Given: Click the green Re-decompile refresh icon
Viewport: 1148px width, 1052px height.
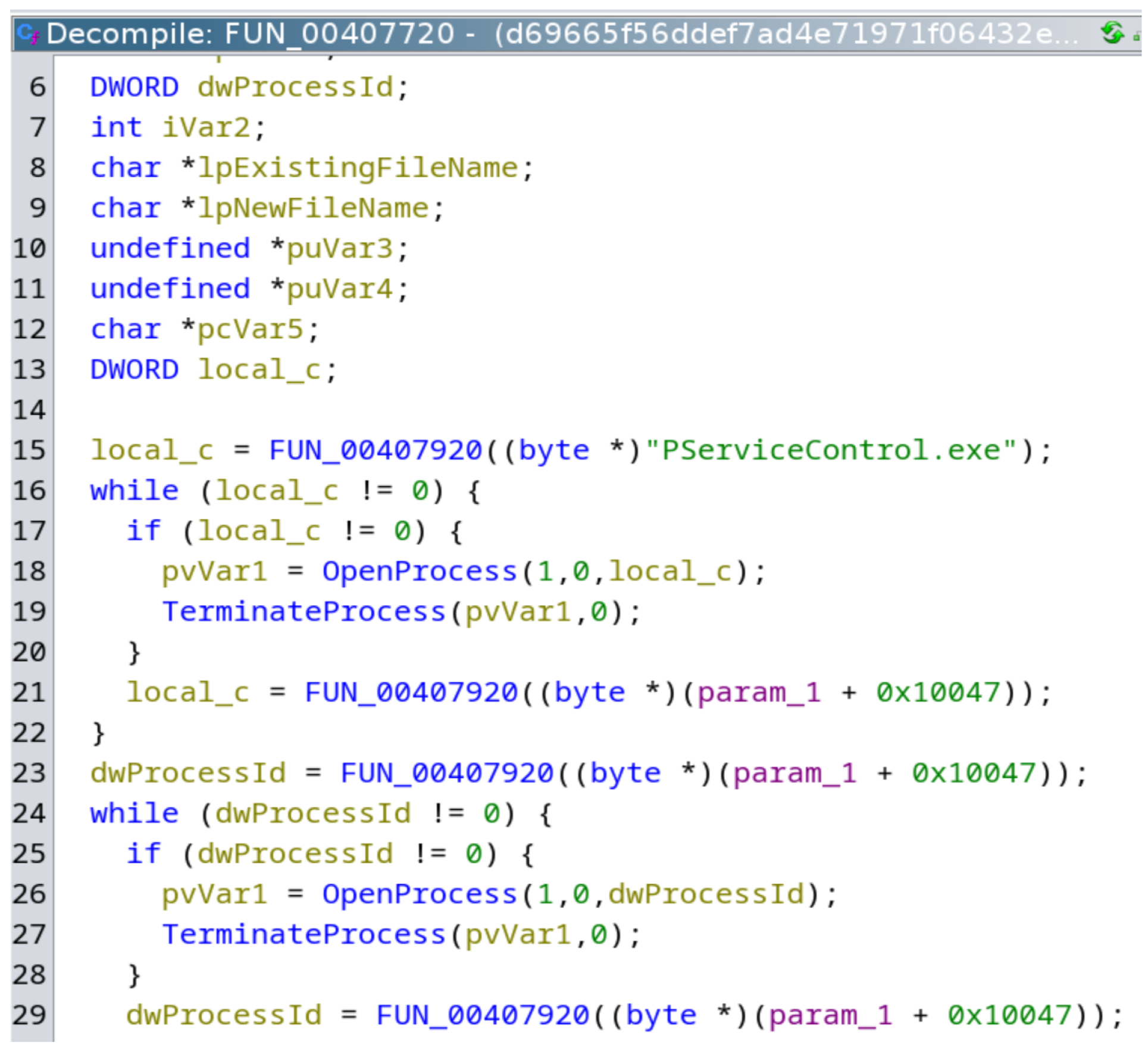Looking at the screenshot, I should [x=1112, y=33].
